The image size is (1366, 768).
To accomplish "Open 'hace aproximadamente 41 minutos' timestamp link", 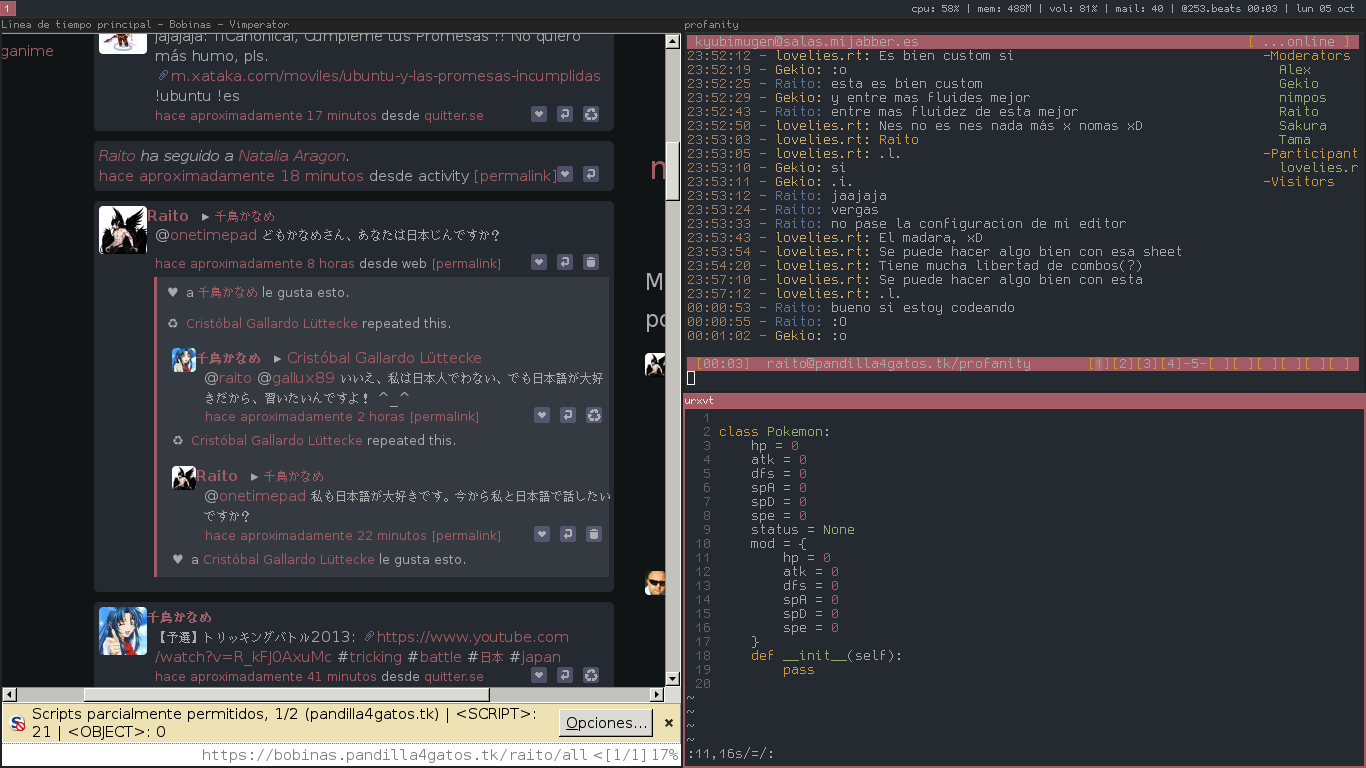I will tap(266, 677).
